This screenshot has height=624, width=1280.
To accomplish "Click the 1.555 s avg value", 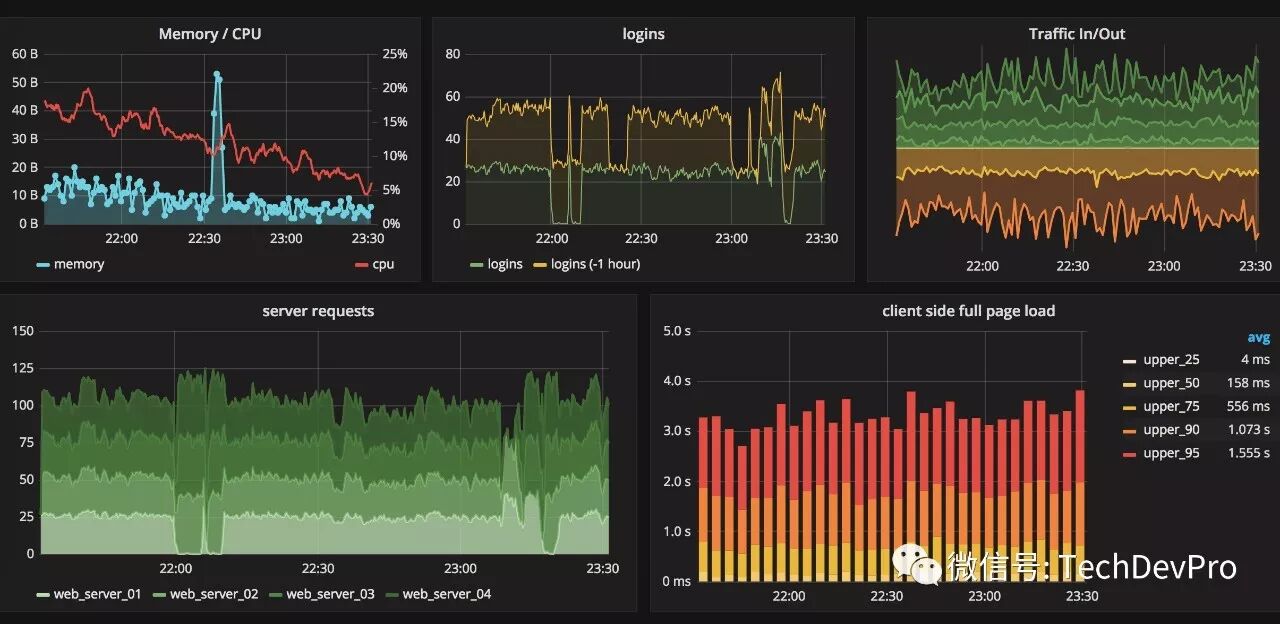I will [x=1249, y=453].
